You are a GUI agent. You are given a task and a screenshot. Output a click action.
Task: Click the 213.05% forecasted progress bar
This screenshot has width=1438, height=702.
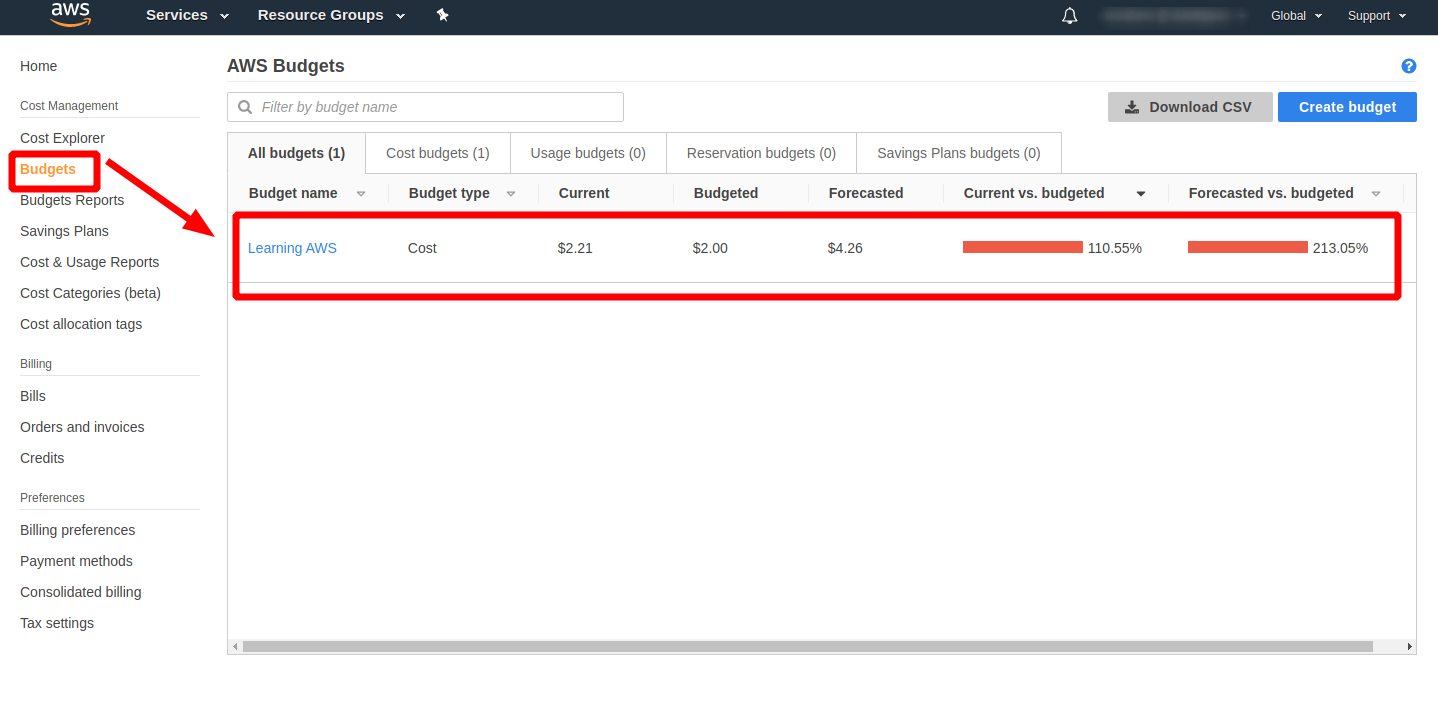pos(1248,247)
